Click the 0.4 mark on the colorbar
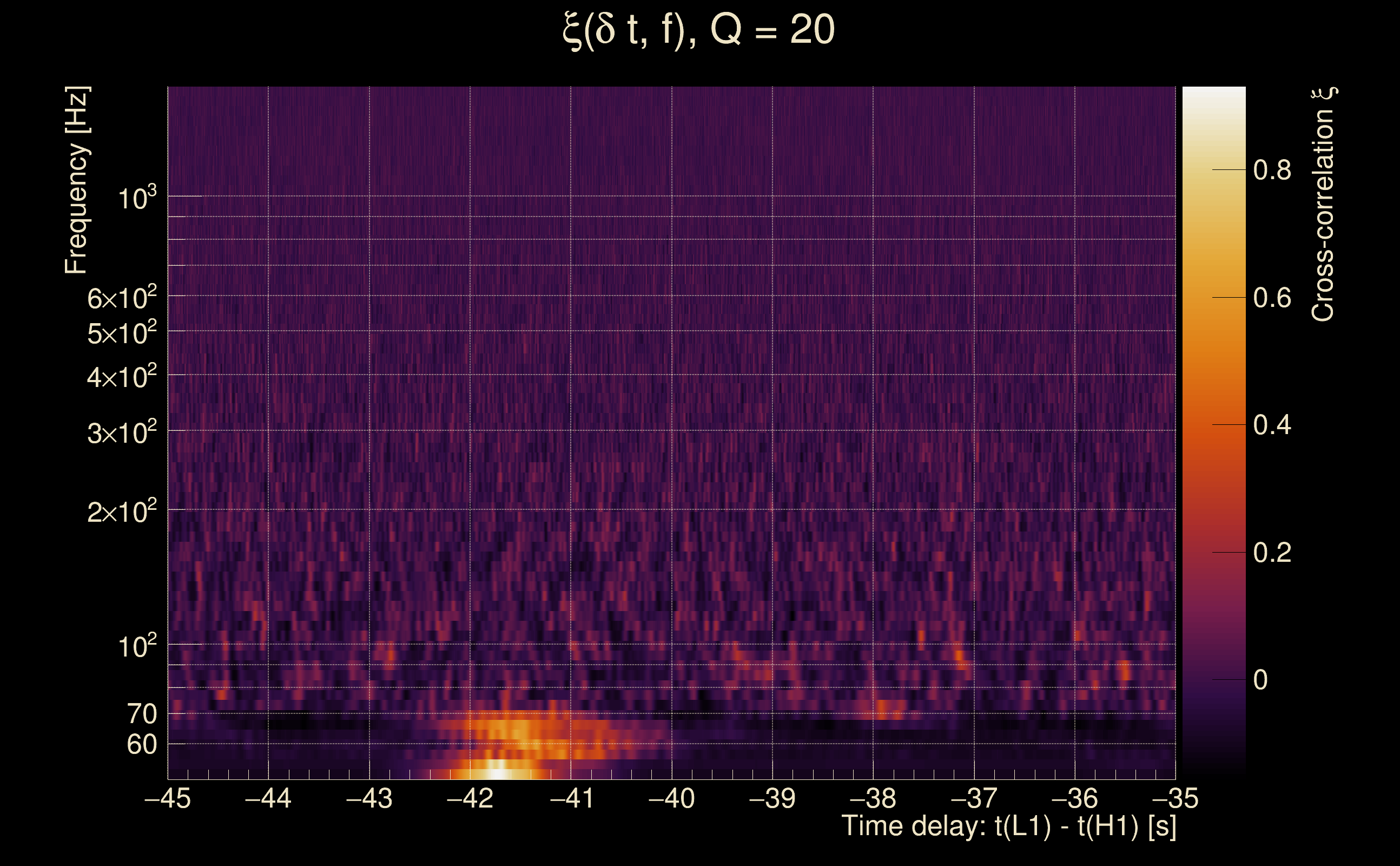 pos(1272,425)
